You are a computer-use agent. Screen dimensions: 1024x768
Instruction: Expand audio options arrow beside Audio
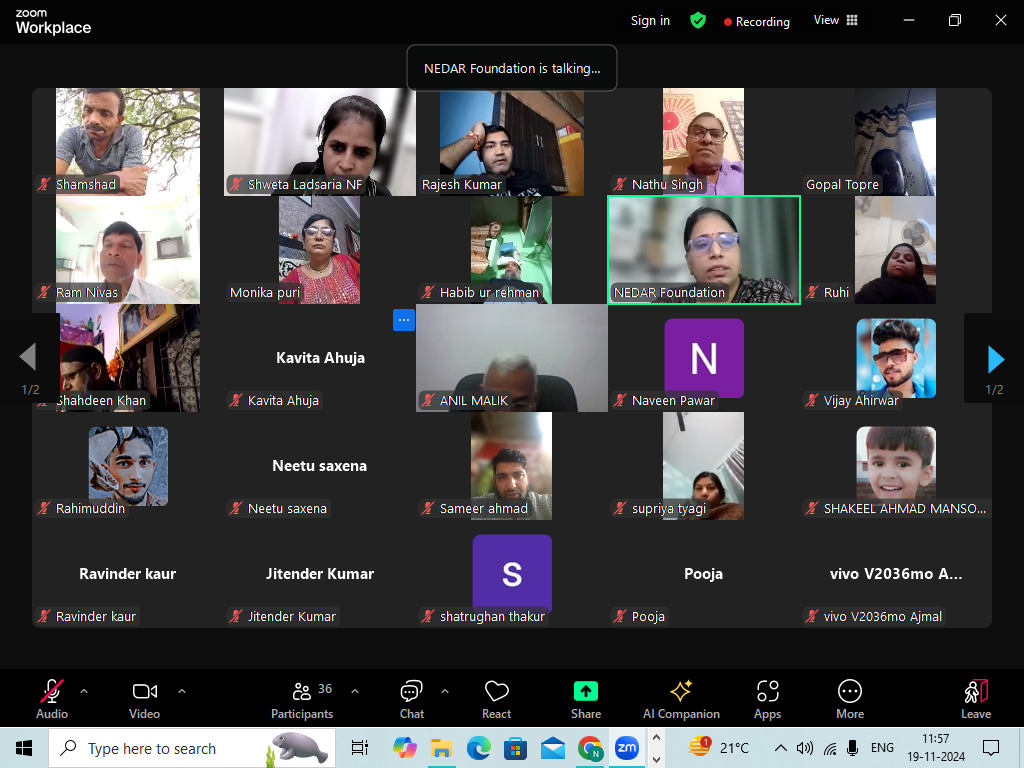(x=84, y=691)
